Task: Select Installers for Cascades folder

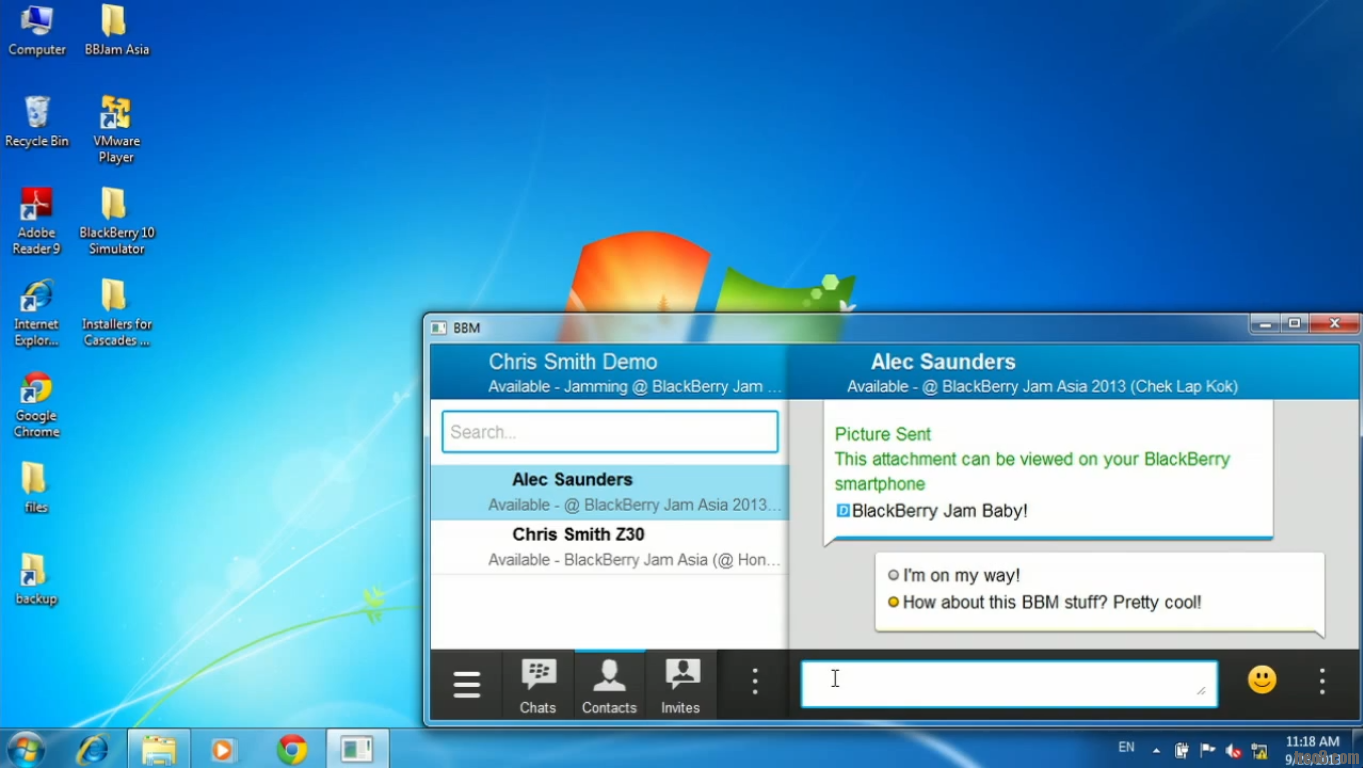Action: click(116, 314)
